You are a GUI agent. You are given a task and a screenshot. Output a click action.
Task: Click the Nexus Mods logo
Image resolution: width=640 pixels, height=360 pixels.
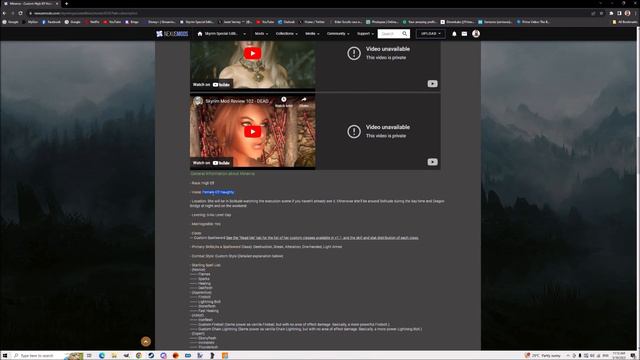172,34
